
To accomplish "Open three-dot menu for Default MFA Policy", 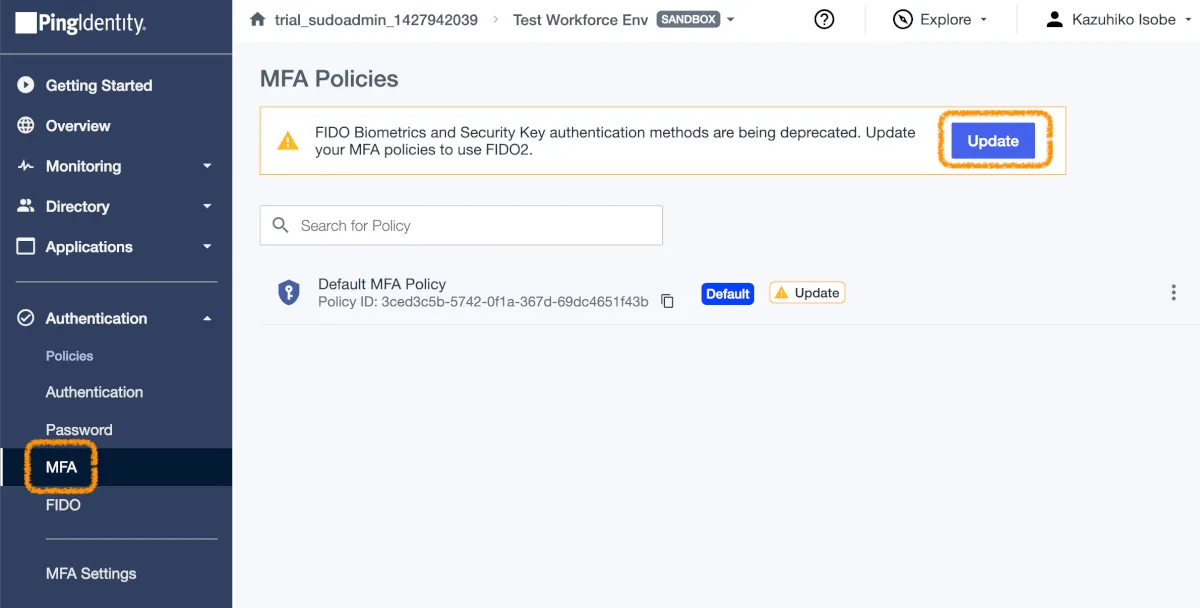I will [x=1174, y=293].
